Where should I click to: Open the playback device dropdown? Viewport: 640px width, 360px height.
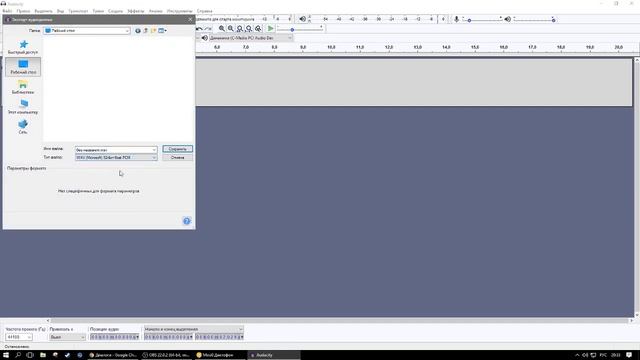coord(251,38)
